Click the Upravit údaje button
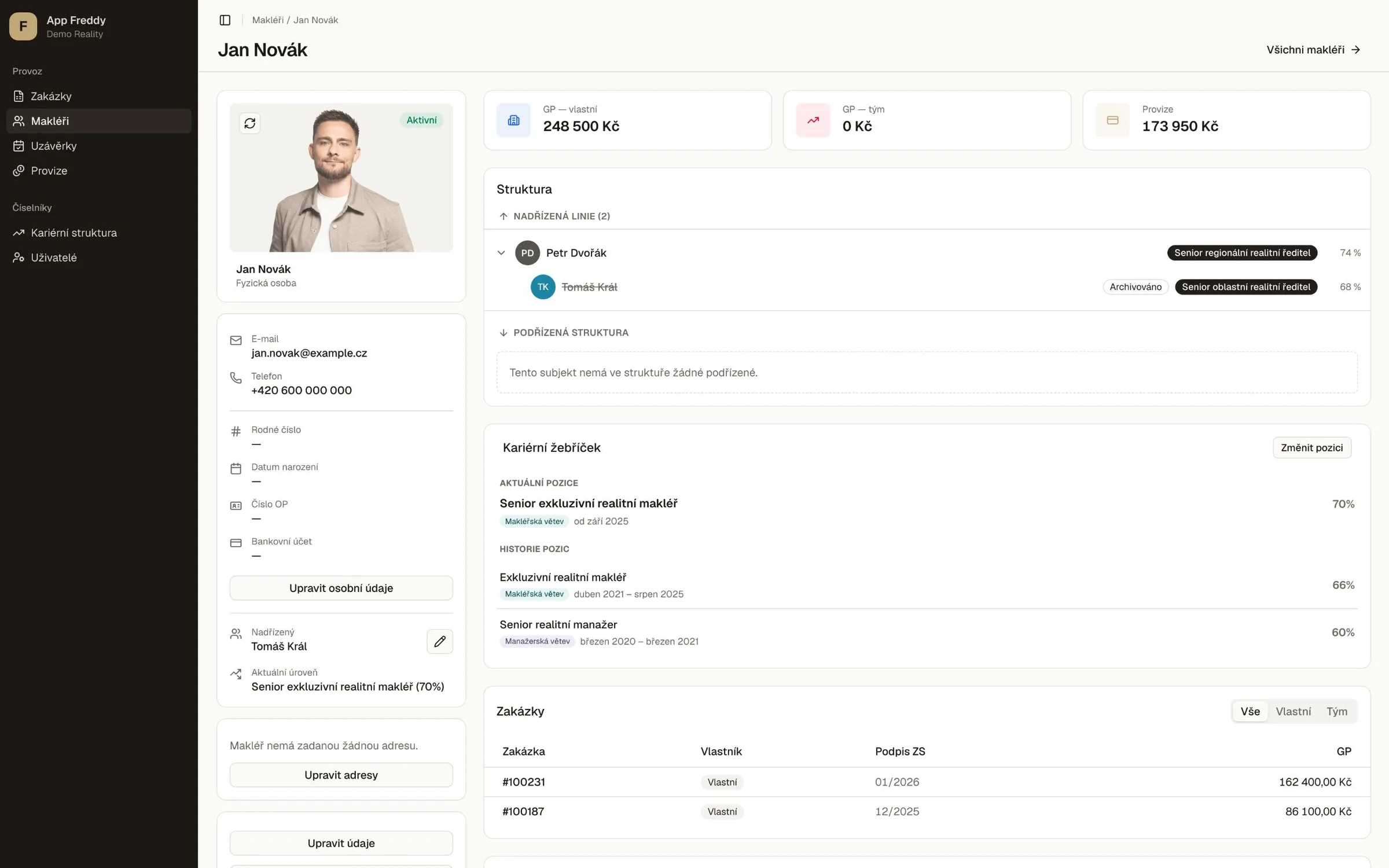1389x868 pixels. click(x=341, y=843)
